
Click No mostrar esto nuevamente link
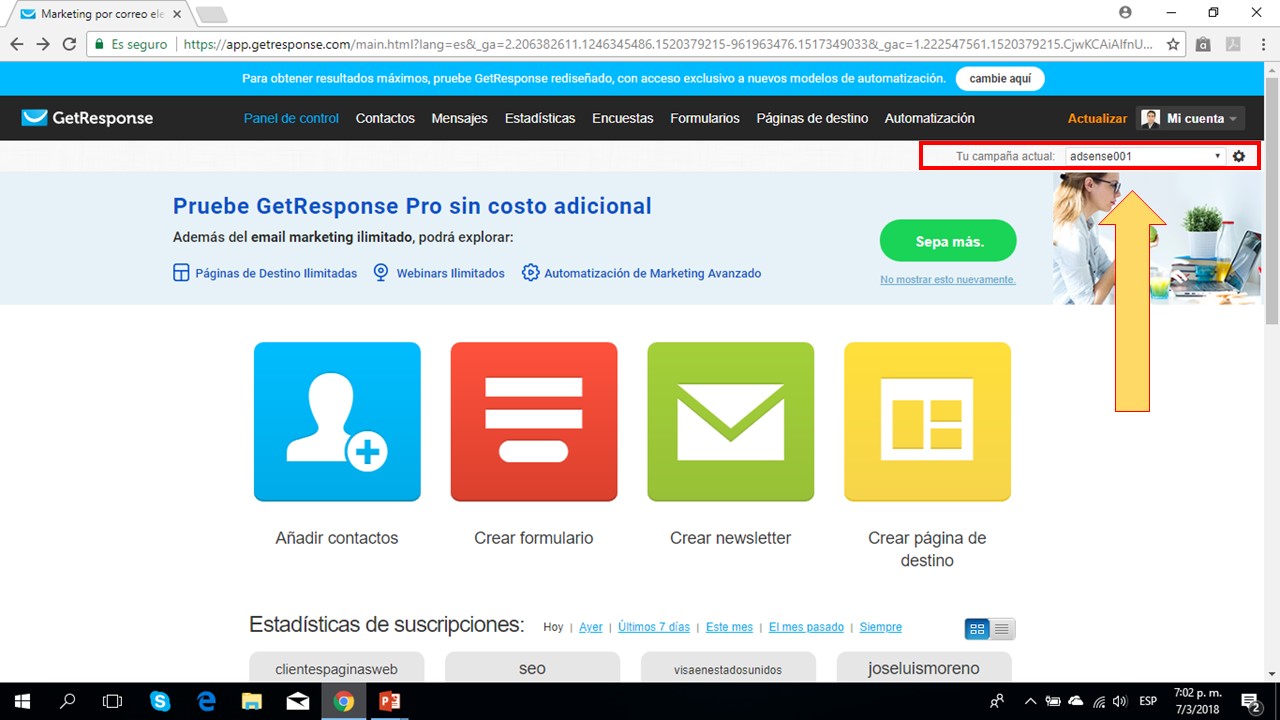pos(948,279)
